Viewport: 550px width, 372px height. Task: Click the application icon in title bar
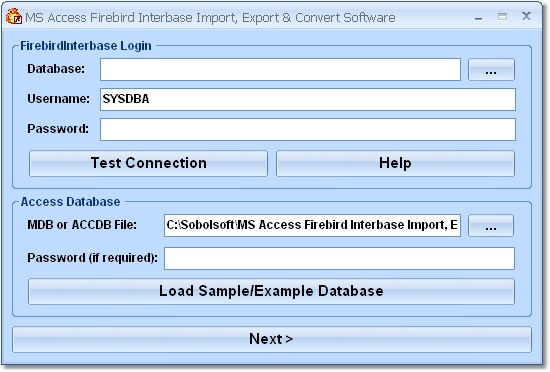coord(14,16)
